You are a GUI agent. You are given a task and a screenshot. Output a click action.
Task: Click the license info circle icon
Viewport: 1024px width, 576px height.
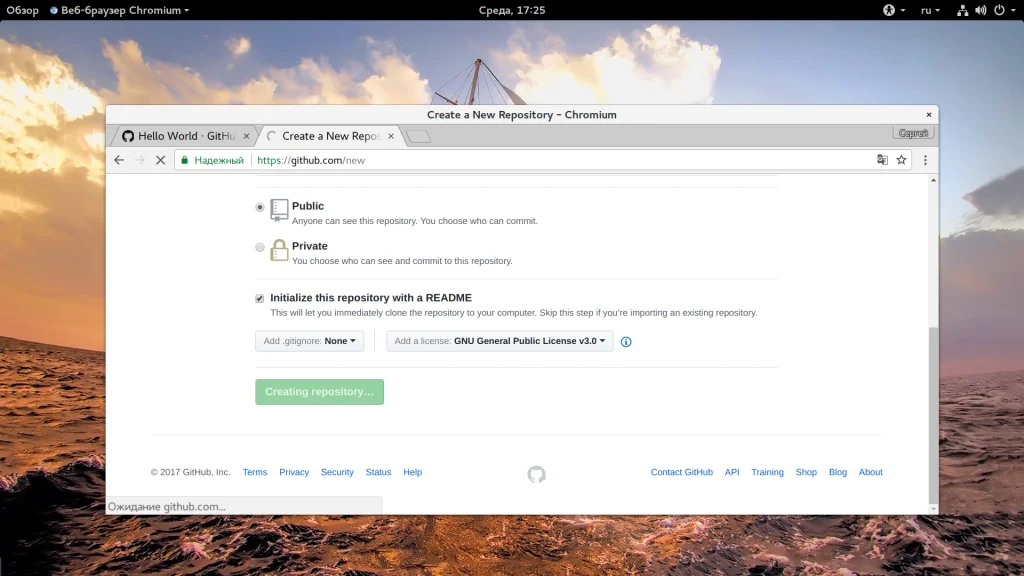coord(626,342)
